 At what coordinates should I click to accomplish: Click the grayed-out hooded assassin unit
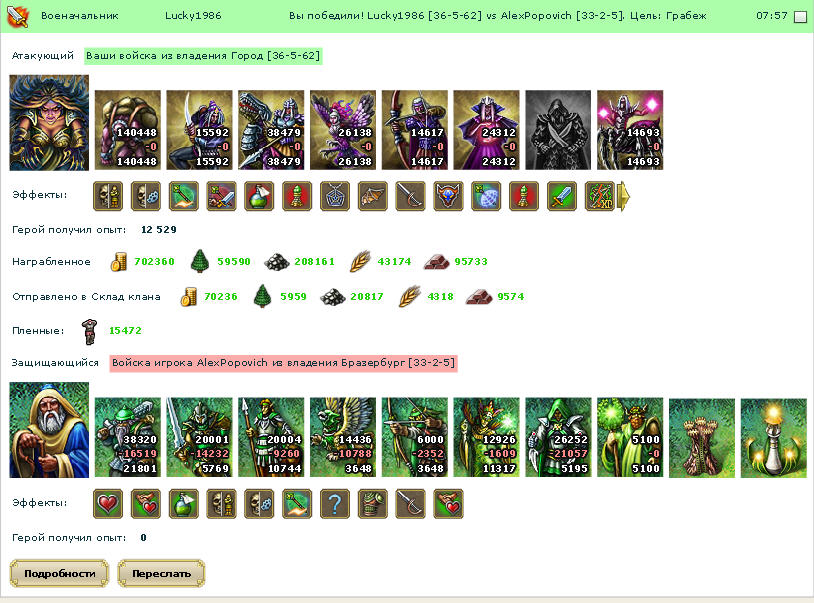click(558, 130)
